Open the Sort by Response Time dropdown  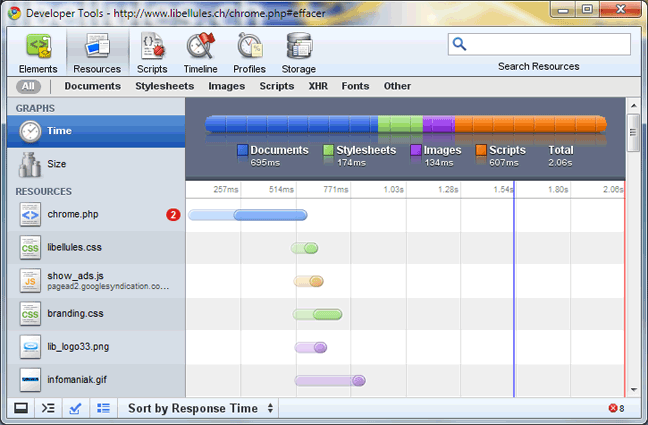click(x=201, y=408)
